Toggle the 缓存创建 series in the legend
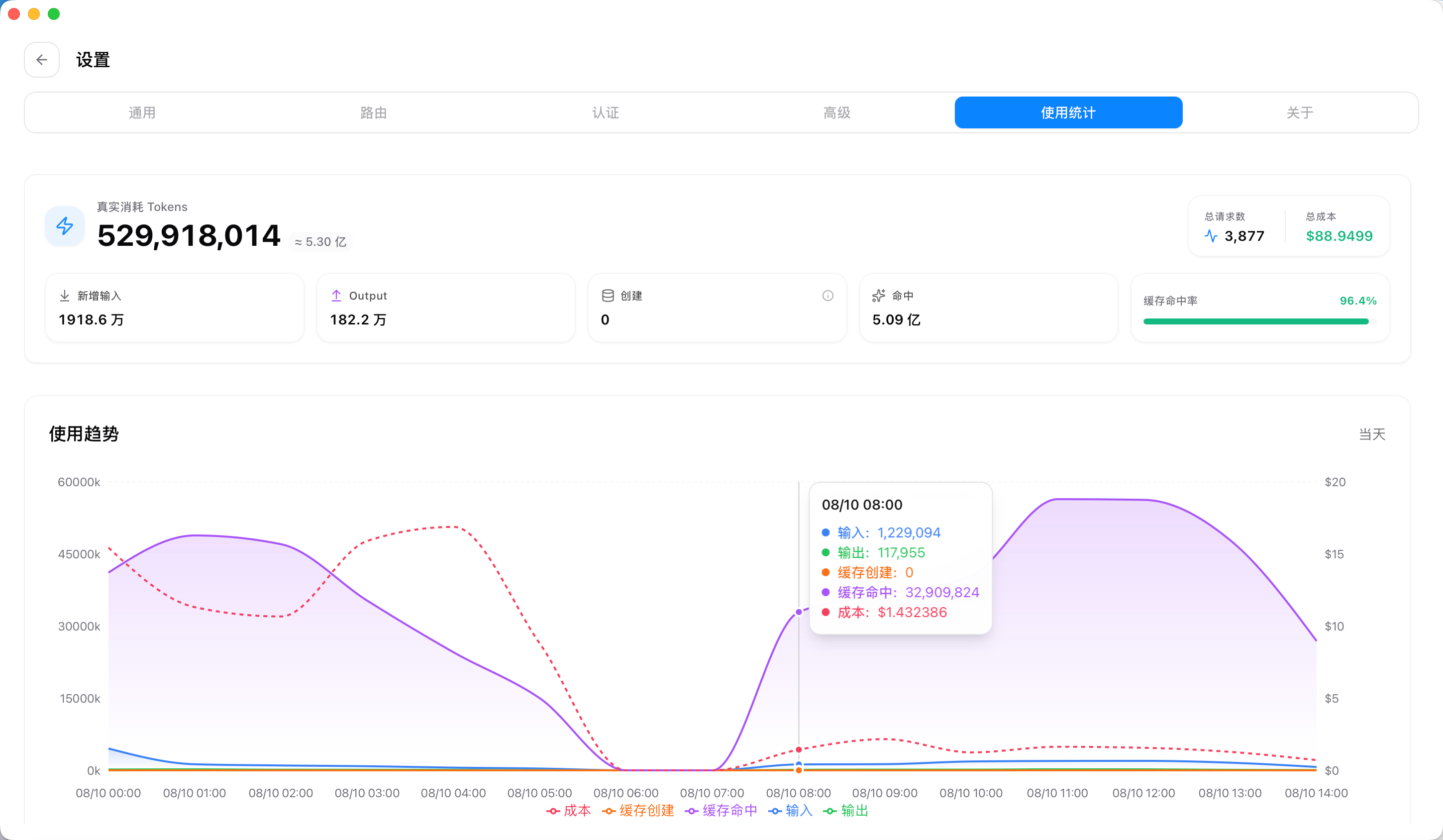The image size is (1443, 840). (638, 811)
